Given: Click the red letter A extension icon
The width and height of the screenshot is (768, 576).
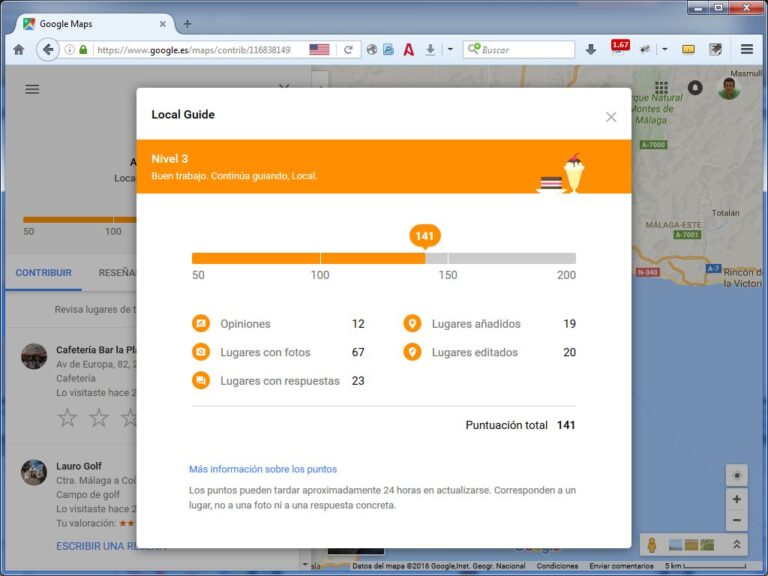Looking at the screenshot, I should click(x=408, y=49).
